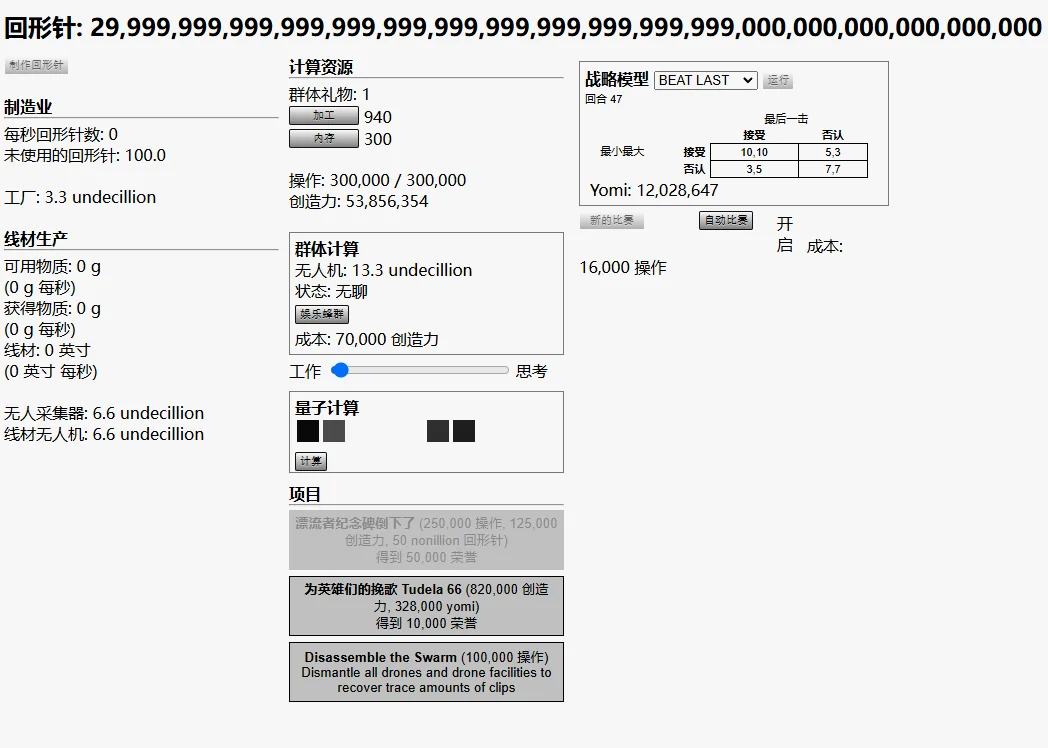Screen dimensions: 1048x748
Task: Click the 成本: label near 自动比赛
Action: point(825,247)
